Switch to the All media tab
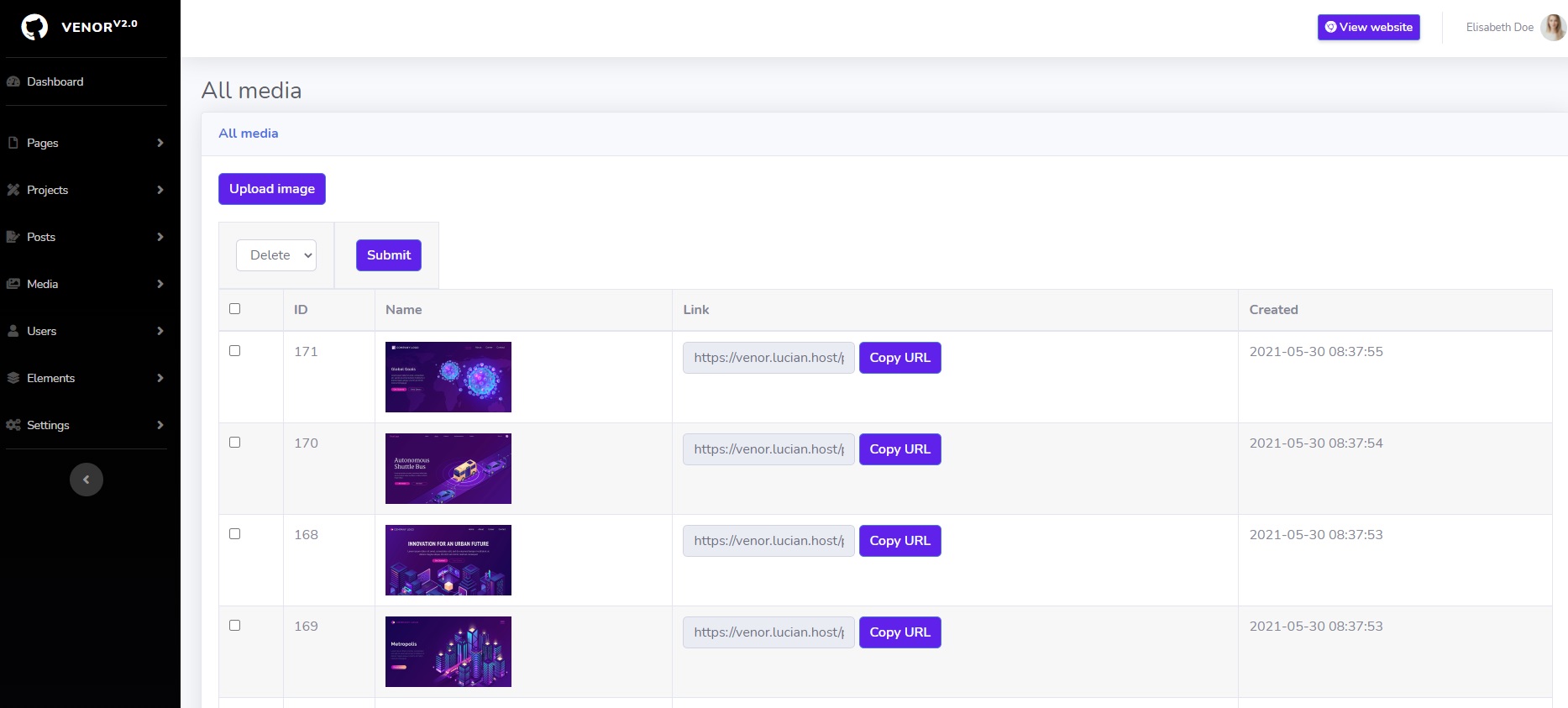The image size is (1568, 708). tap(248, 134)
